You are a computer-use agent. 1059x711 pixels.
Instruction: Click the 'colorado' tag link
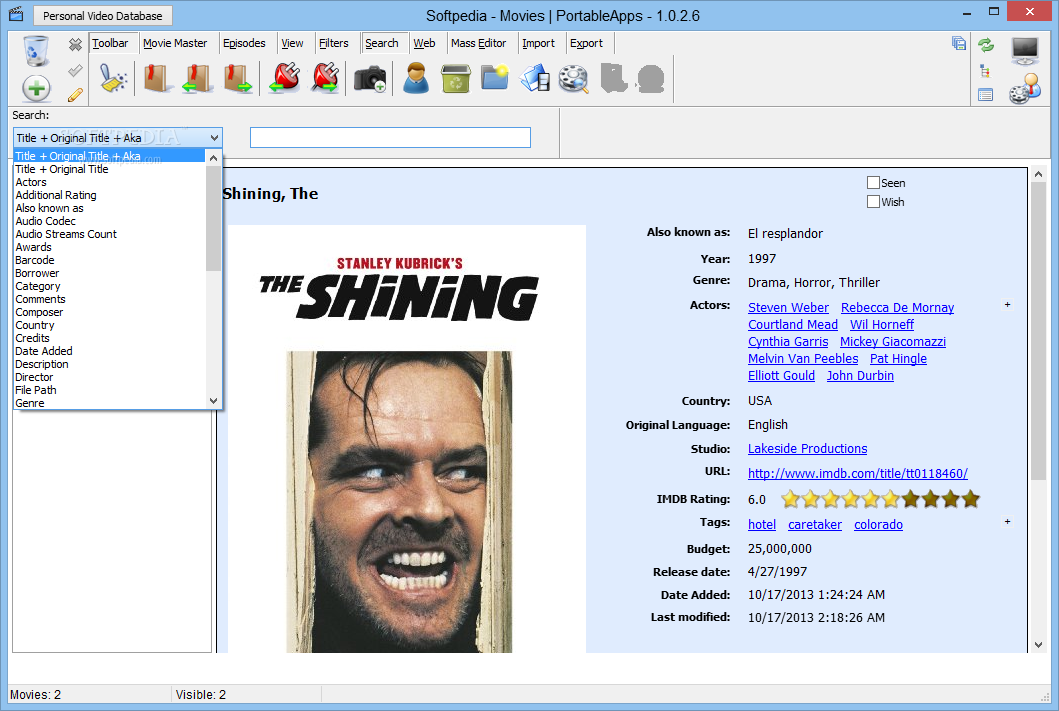pyautogui.click(x=878, y=525)
